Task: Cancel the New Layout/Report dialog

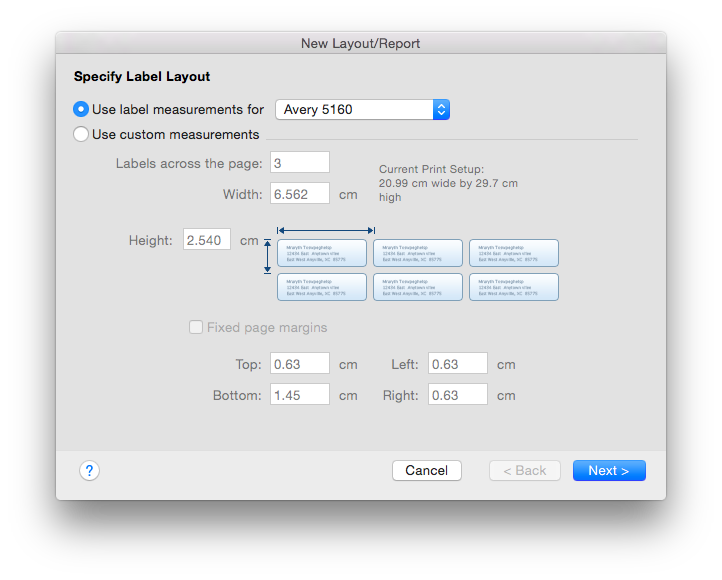Action: point(427,470)
